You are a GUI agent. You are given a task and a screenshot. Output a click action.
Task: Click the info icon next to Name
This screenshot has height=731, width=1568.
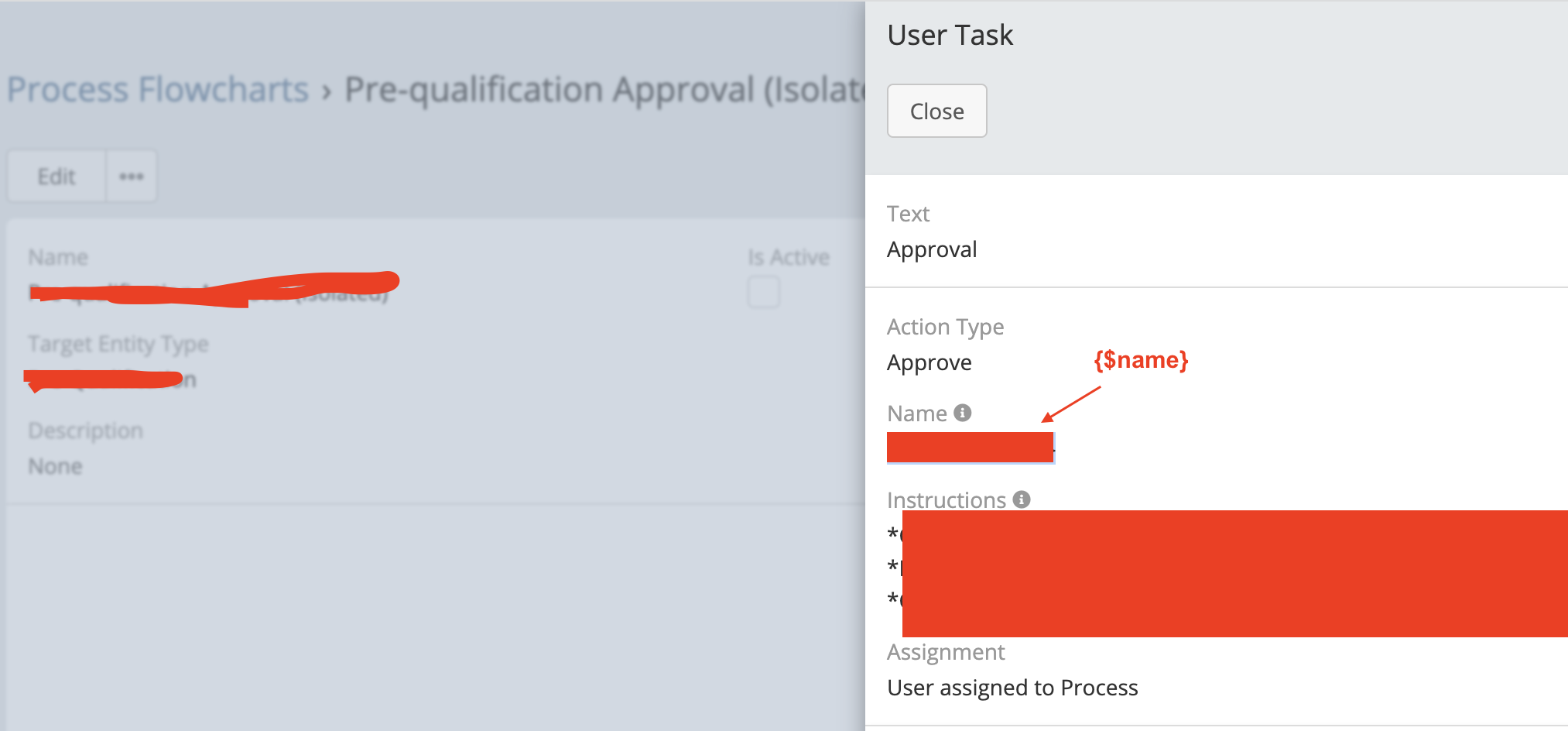tap(962, 413)
